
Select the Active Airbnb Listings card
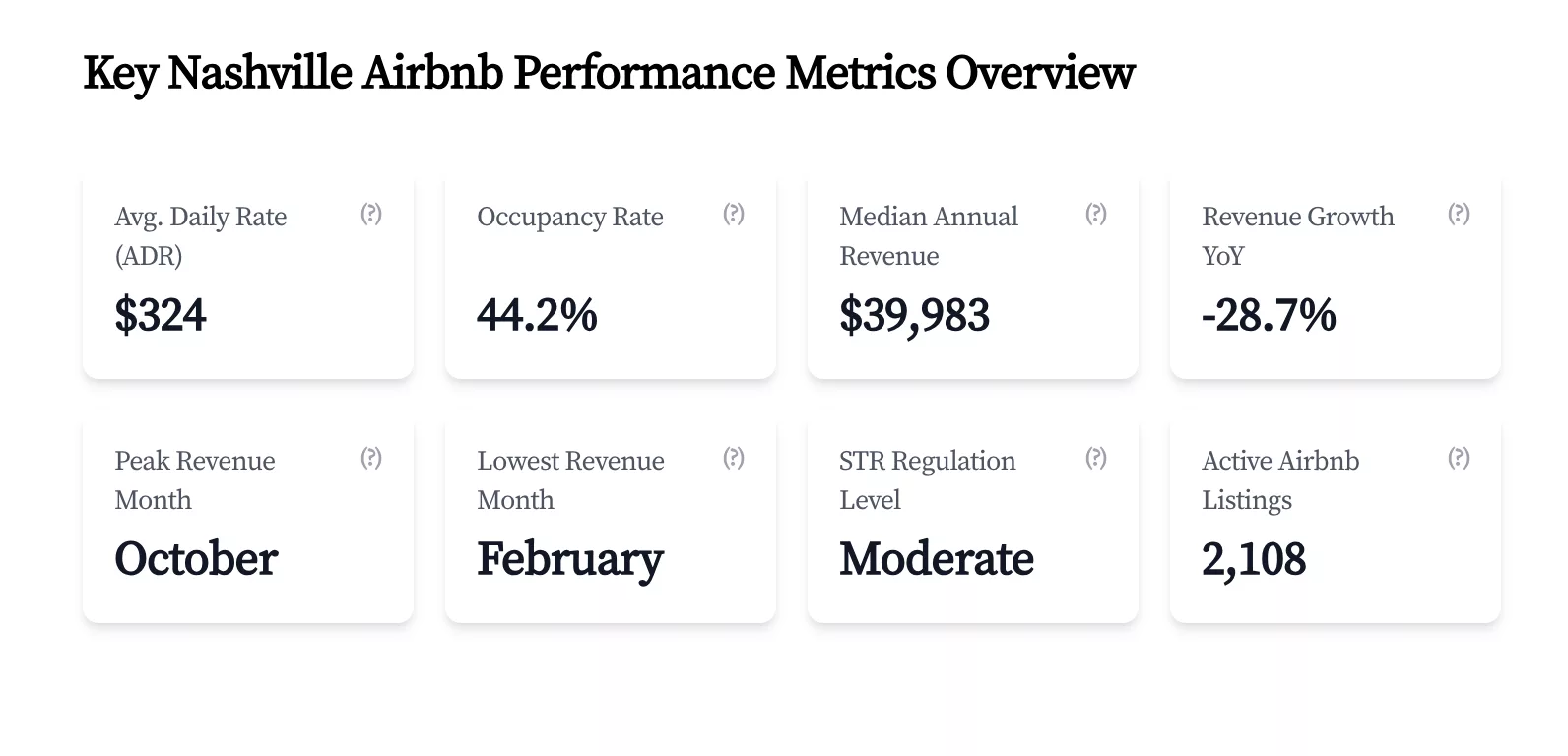click(x=1335, y=522)
